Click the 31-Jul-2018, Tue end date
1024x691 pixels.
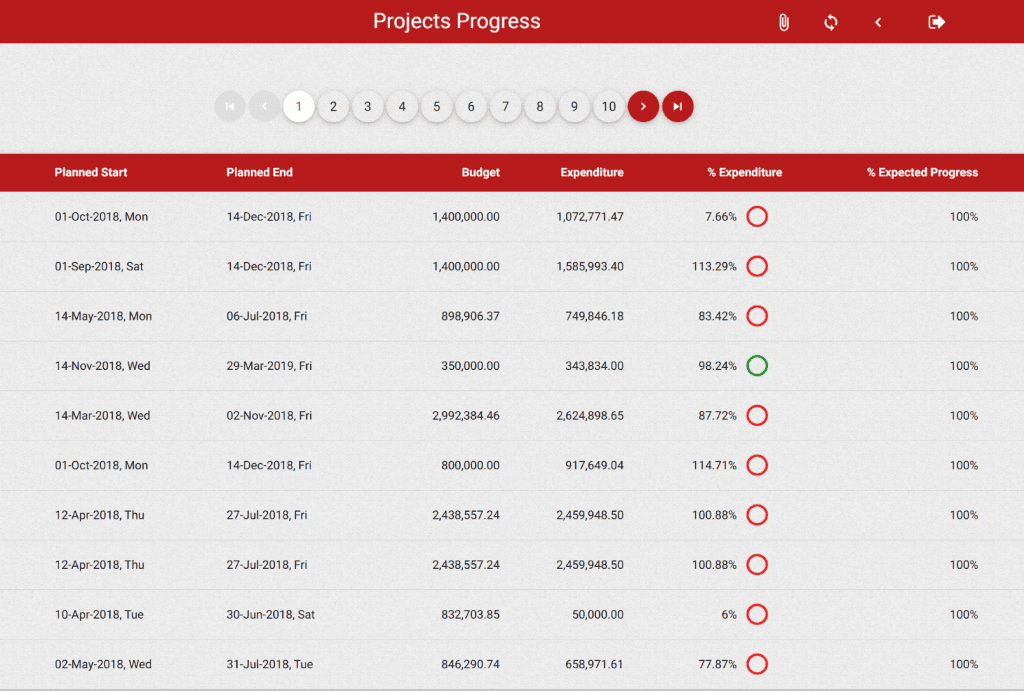click(270, 664)
